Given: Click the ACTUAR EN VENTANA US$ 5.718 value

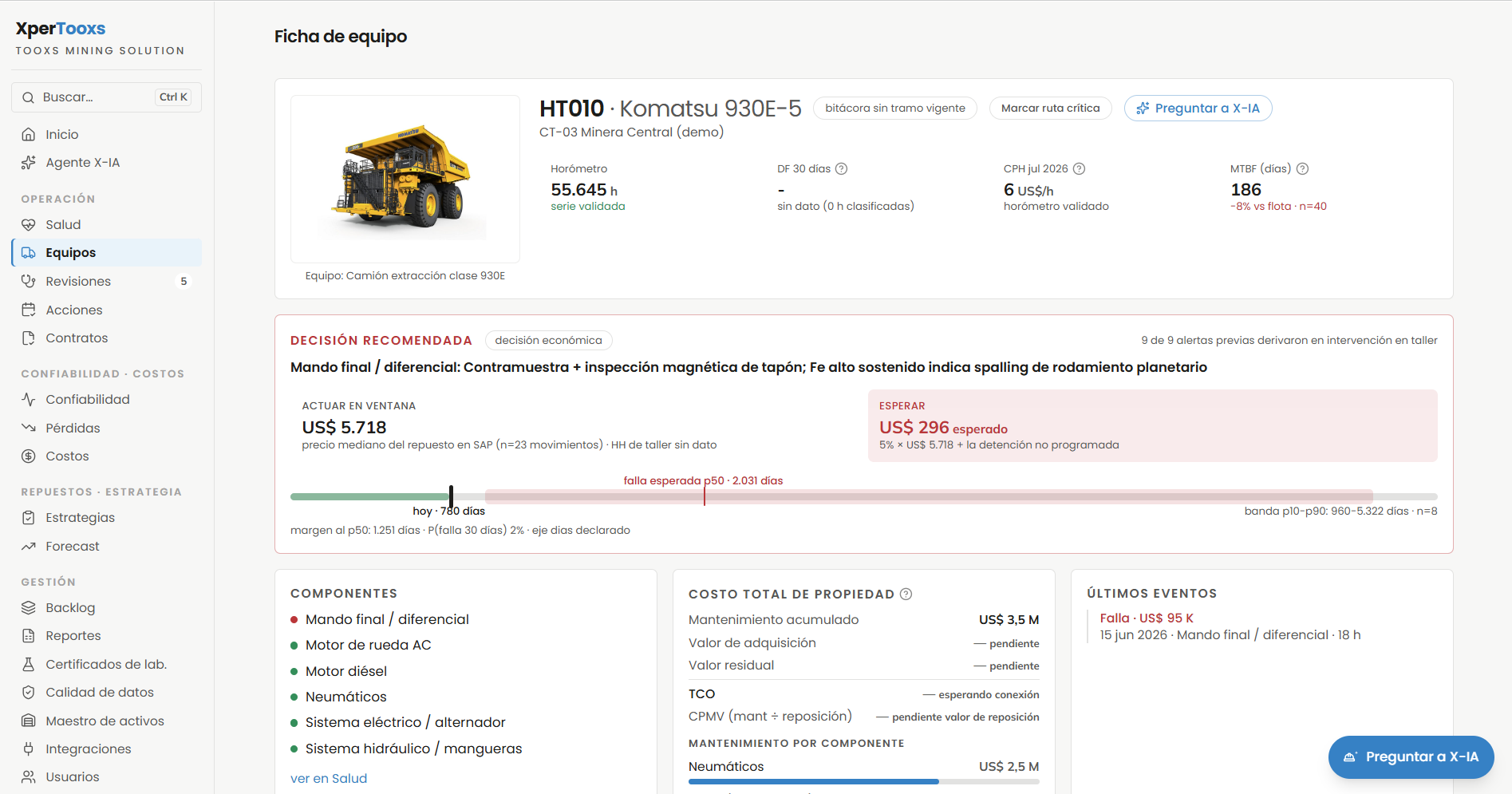Looking at the screenshot, I should click(344, 428).
